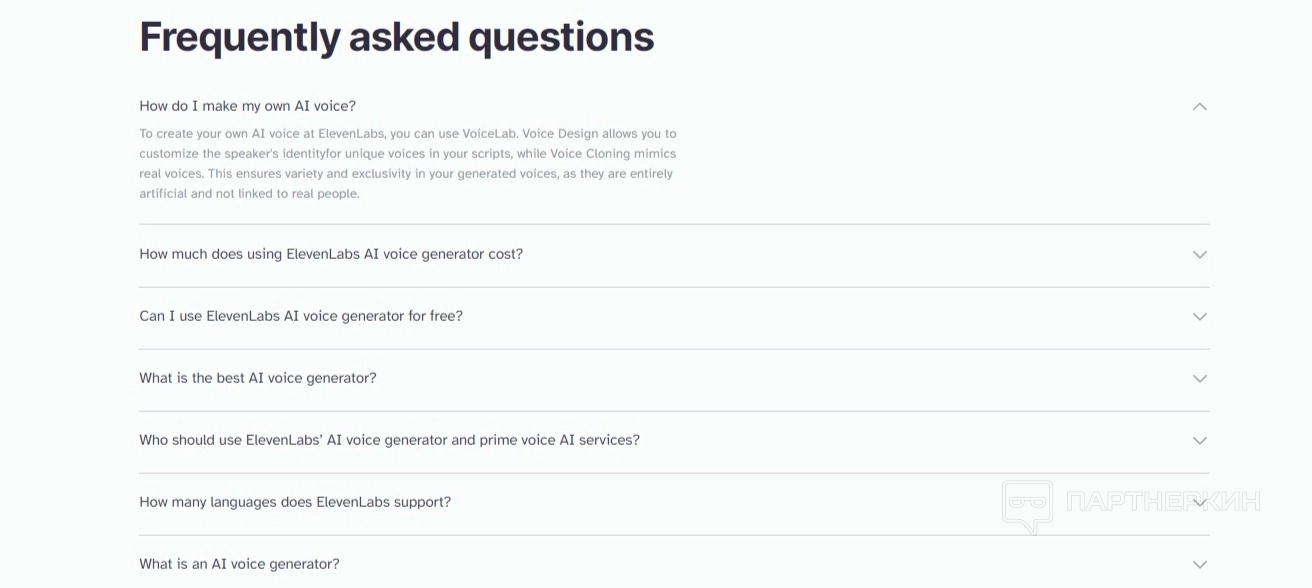This screenshot has height=588, width=1312.
Task: Expand 'Who should use ElevenLabs' AI voice generator' question
Action: pyautogui.click(x=389, y=440)
